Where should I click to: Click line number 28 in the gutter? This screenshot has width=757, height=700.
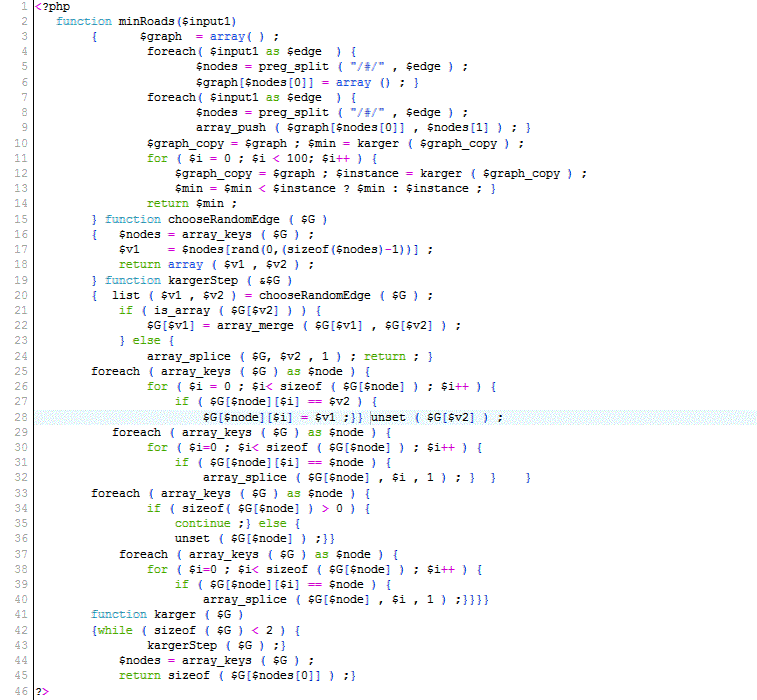tap(20, 416)
